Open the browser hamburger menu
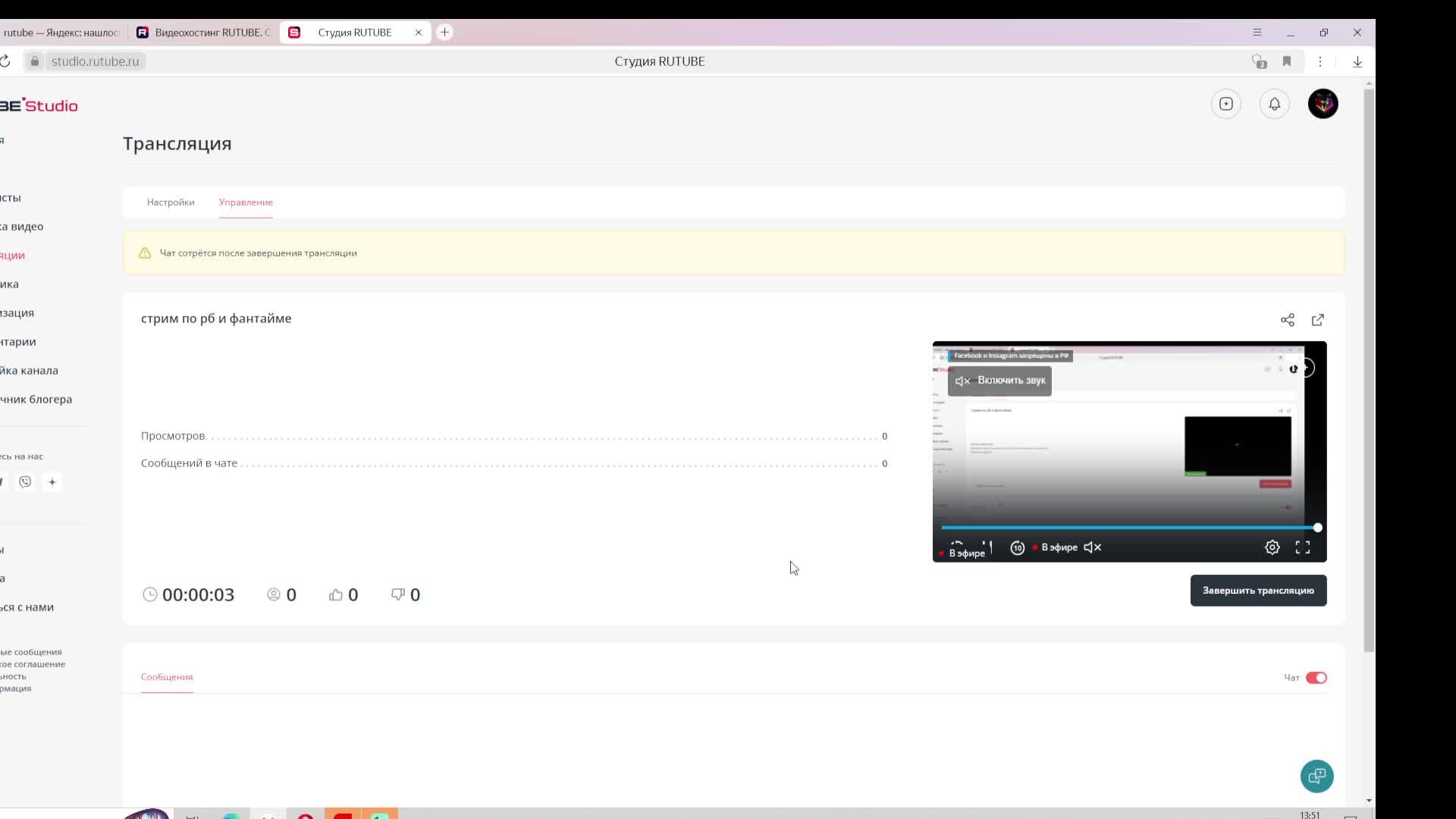Viewport: 1456px width, 819px height. pyautogui.click(x=1257, y=33)
